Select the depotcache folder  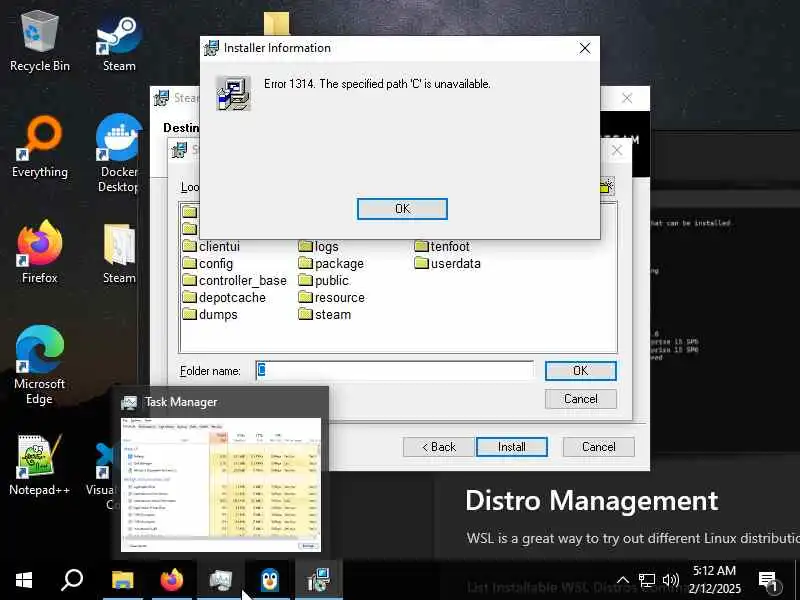pos(224,297)
